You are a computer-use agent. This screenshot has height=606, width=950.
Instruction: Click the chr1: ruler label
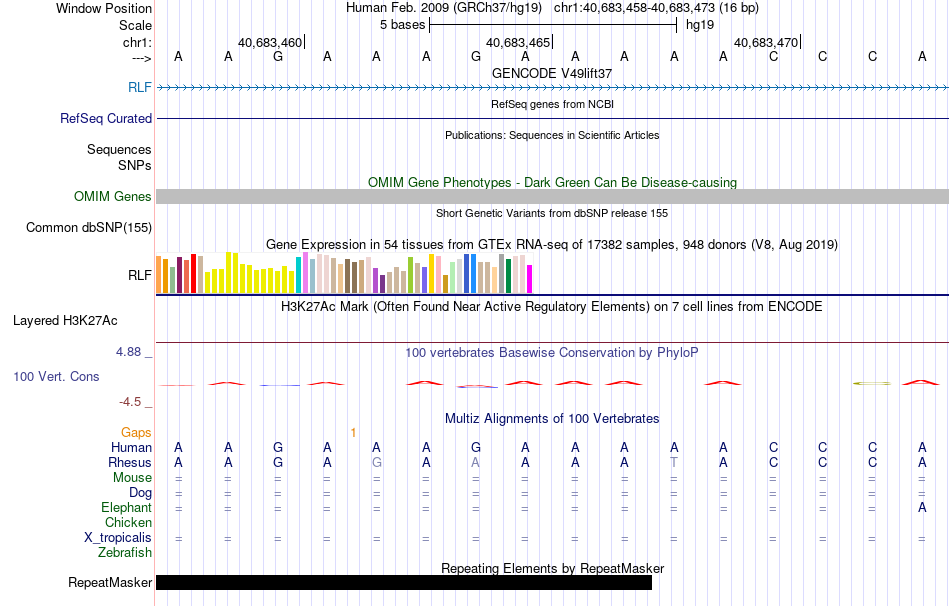[x=137, y=42]
